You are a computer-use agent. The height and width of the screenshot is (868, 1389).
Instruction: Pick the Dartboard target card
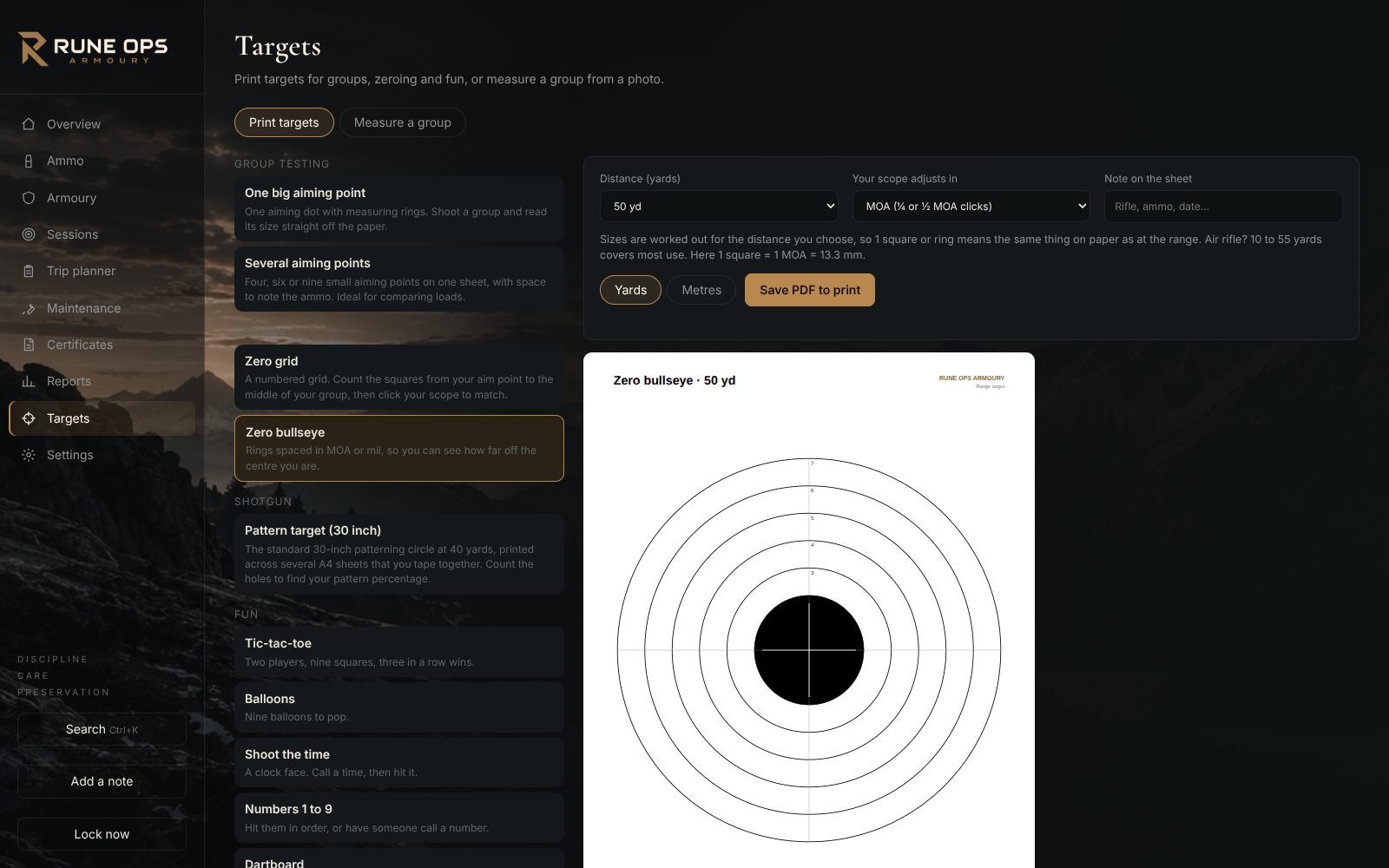point(399,858)
